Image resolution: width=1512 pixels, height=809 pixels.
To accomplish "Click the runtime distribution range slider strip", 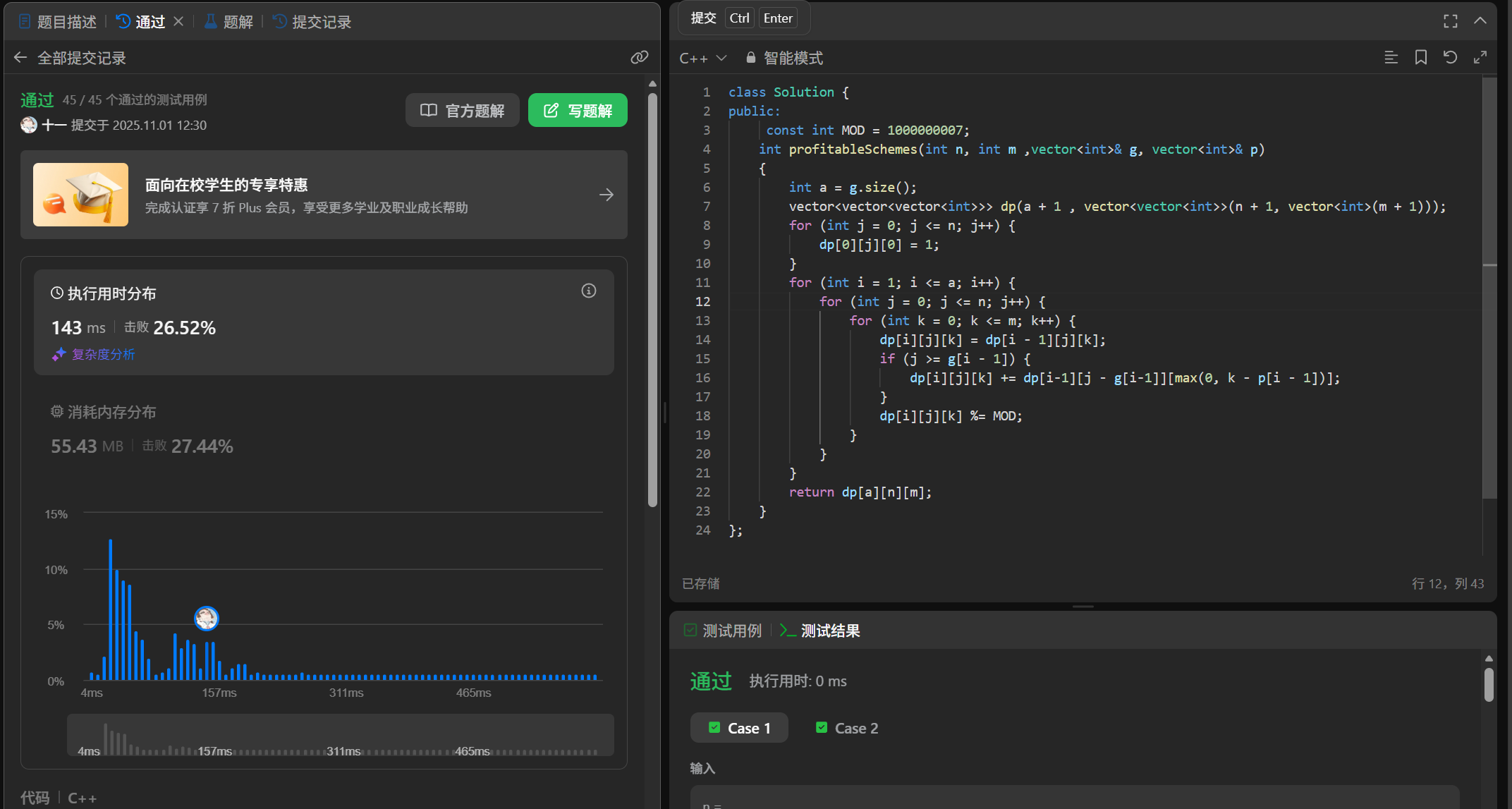I will click(340, 735).
